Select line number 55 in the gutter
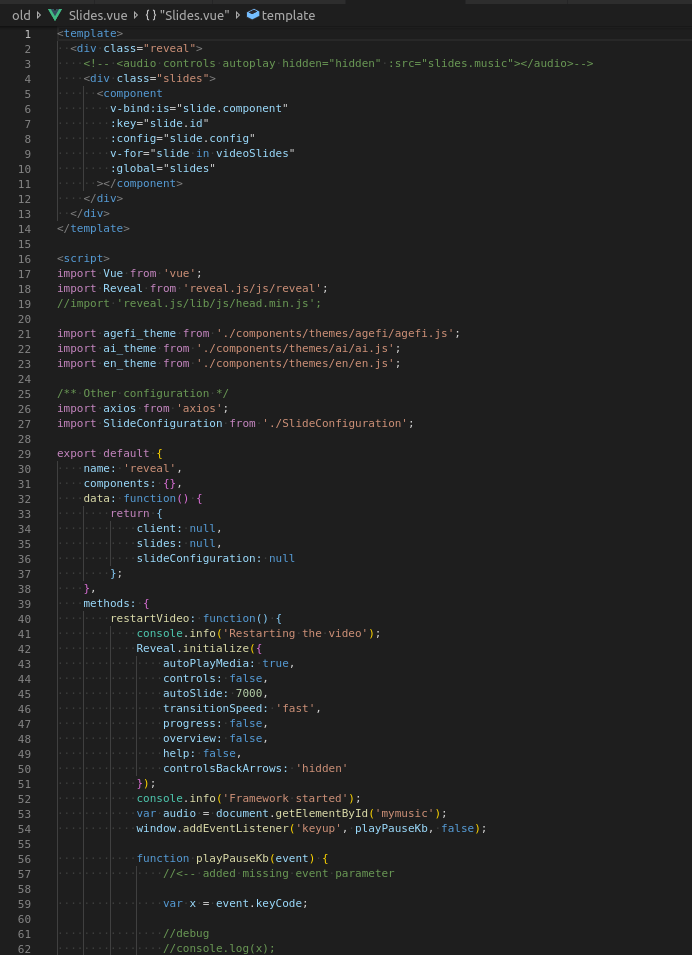This screenshot has width=692, height=955. pos(24,843)
